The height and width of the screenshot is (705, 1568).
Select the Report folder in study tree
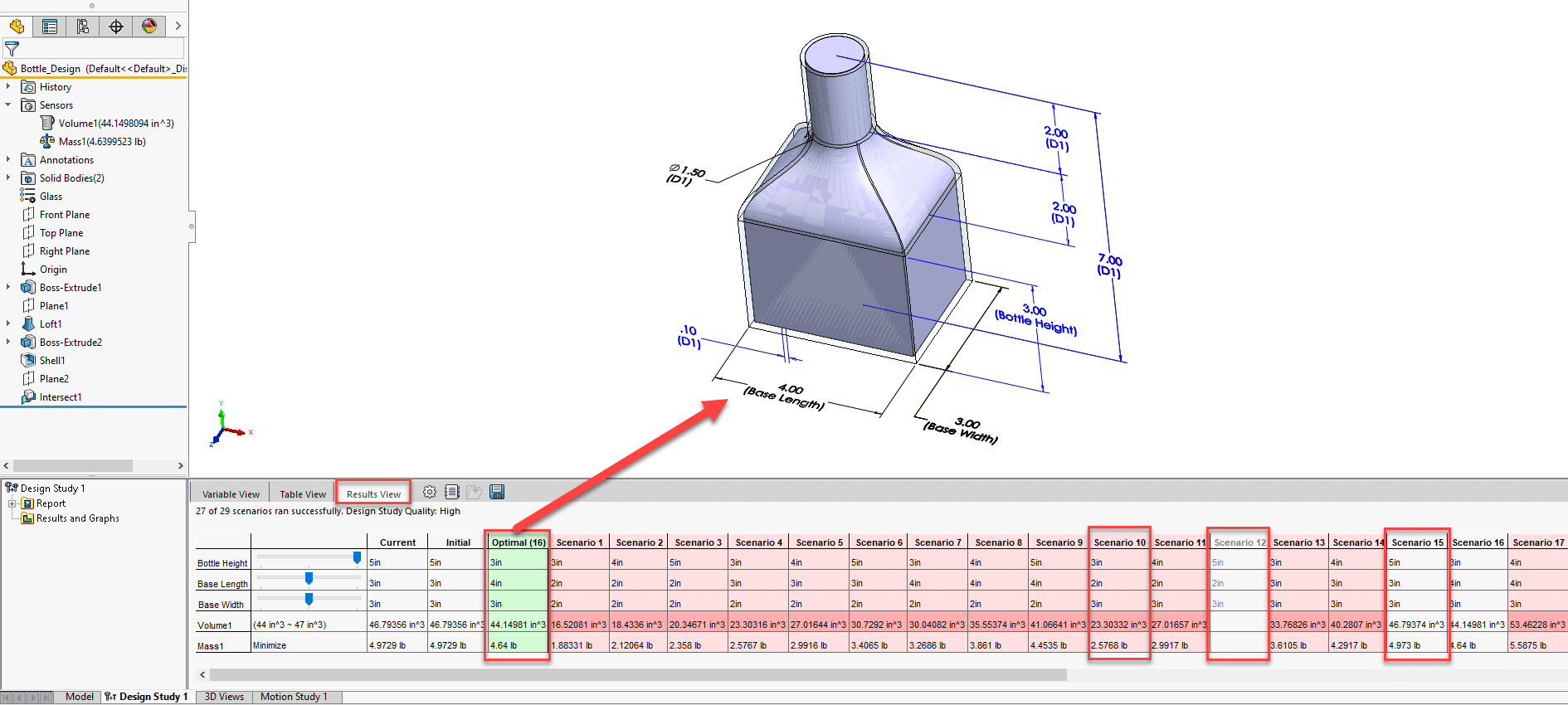coord(50,503)
